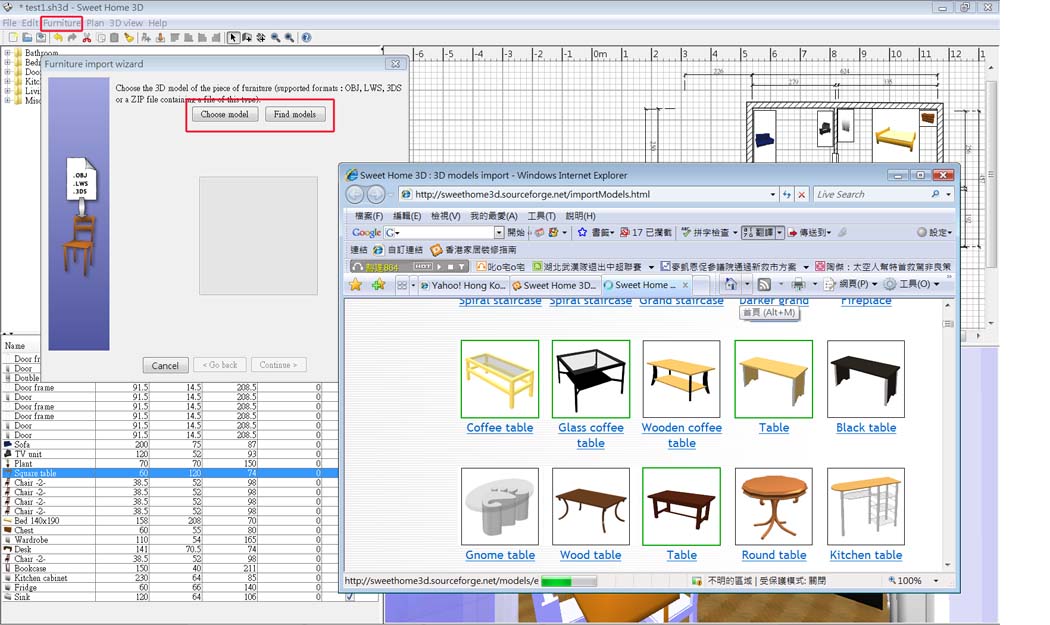
Task: Click the Cut scissors toolbar icon
Action: click(86, 38)
